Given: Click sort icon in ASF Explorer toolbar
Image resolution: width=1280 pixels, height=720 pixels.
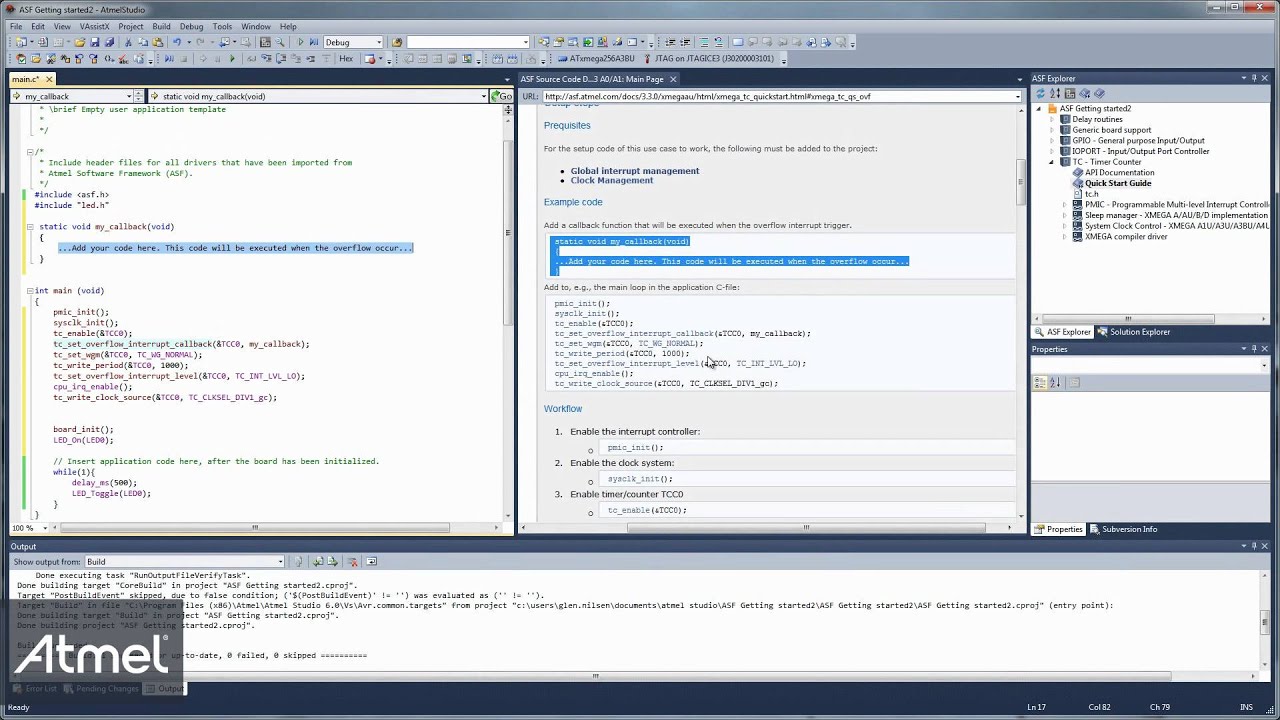Looking at the screenshot, I should coord(1055,94).
